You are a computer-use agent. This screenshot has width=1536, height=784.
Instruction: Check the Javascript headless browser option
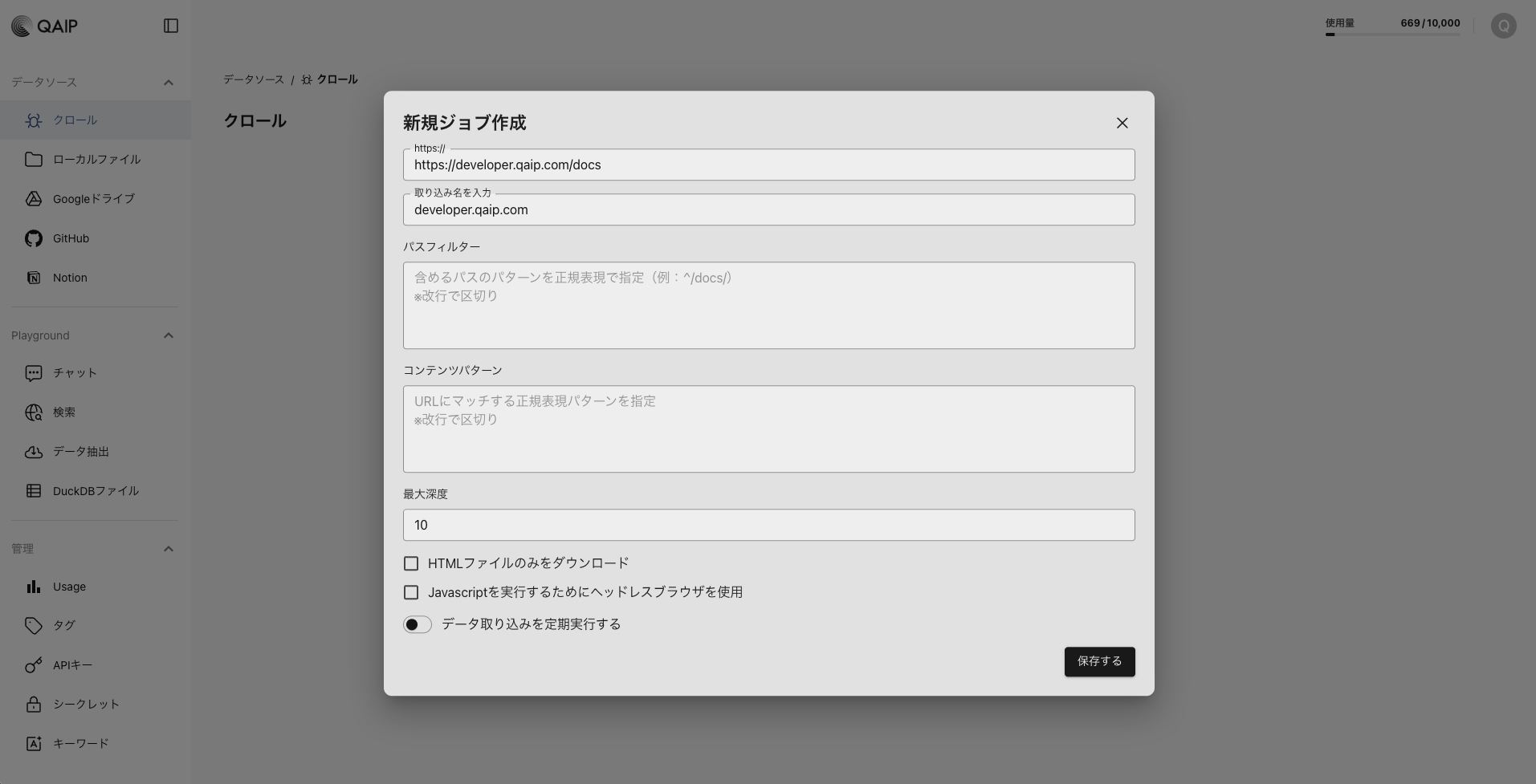[411, 591]
